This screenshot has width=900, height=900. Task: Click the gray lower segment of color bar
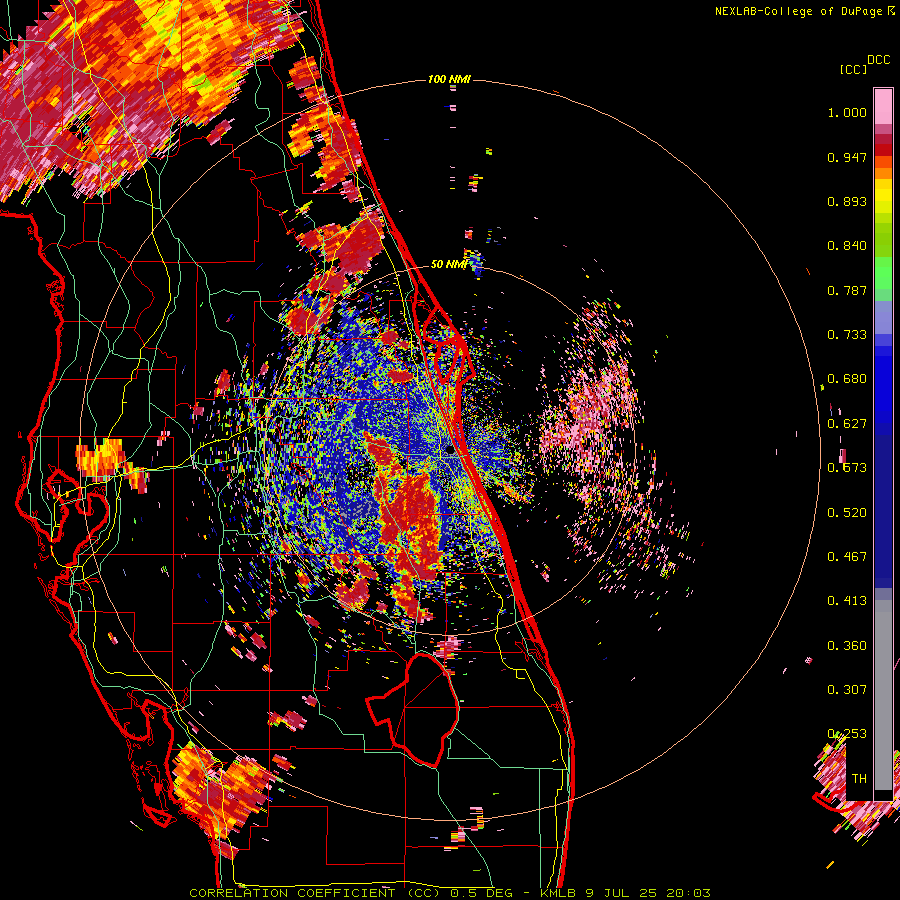[883, 695]
